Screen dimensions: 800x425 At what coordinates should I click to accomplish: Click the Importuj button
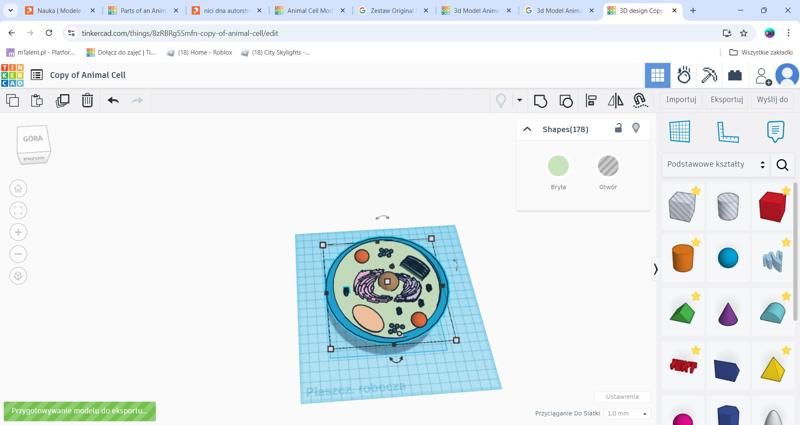(681, 99)
